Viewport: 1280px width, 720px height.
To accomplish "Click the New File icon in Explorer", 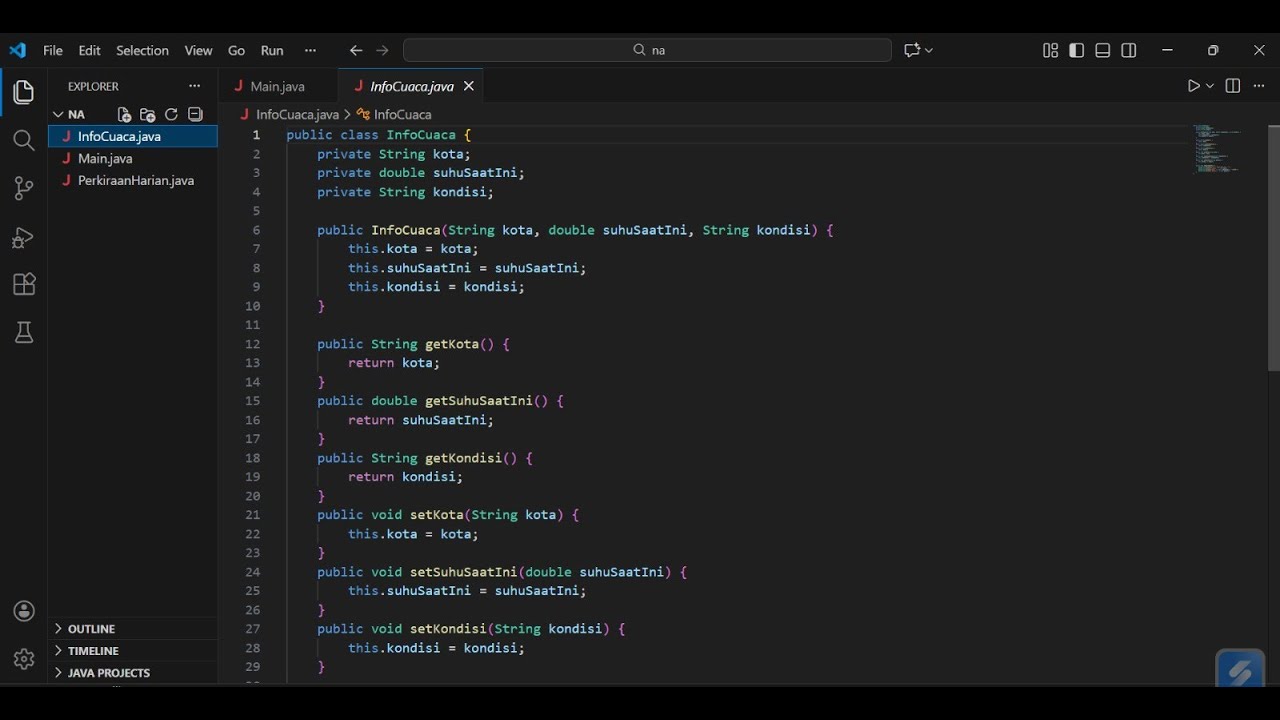I will coord(124,114).
